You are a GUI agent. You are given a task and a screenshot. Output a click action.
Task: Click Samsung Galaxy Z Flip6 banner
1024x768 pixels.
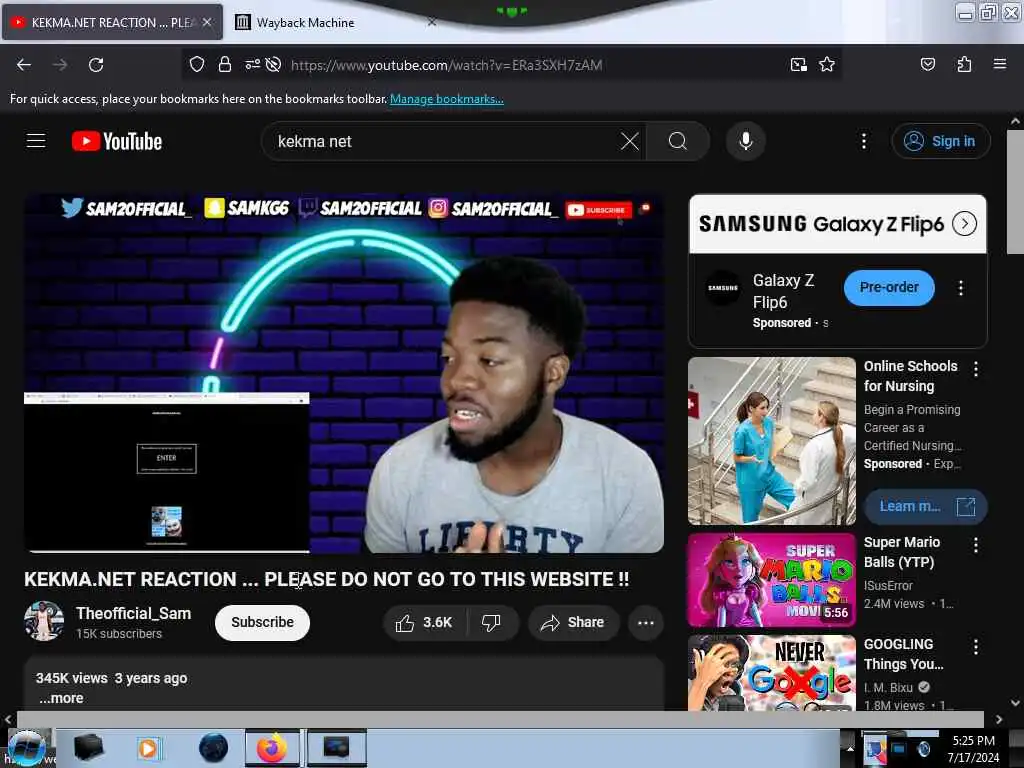click(x=838, y=224)
